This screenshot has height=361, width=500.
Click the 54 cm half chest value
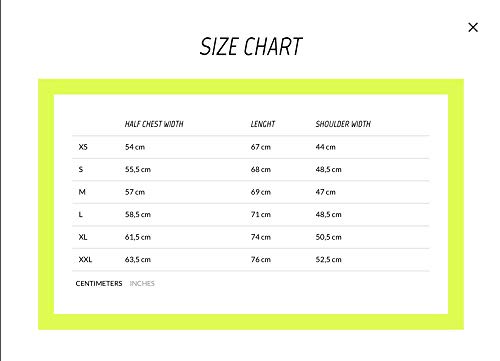tap(135, 147)
